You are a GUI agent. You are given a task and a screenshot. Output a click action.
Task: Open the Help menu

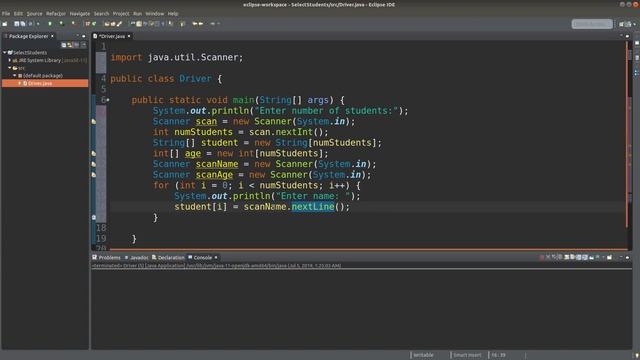point(173,13)
